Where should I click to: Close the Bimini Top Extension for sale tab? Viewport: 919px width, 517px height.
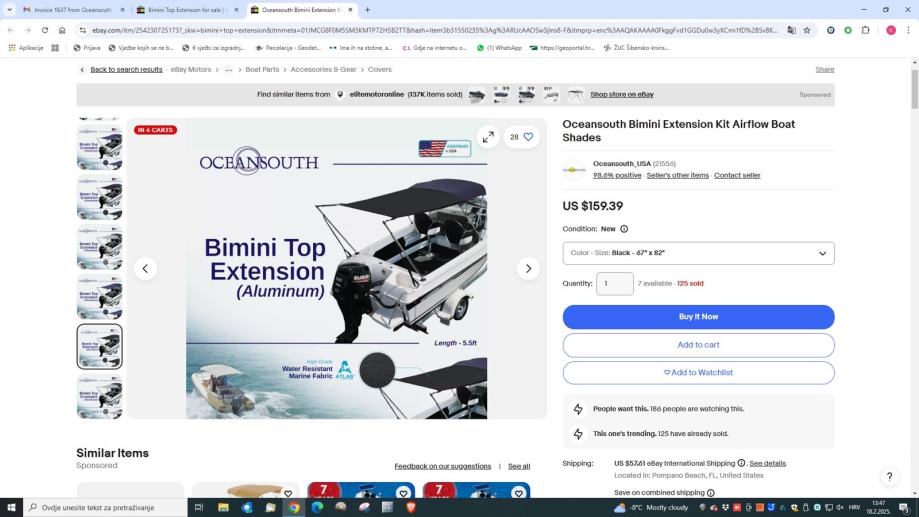pos(236,9)
